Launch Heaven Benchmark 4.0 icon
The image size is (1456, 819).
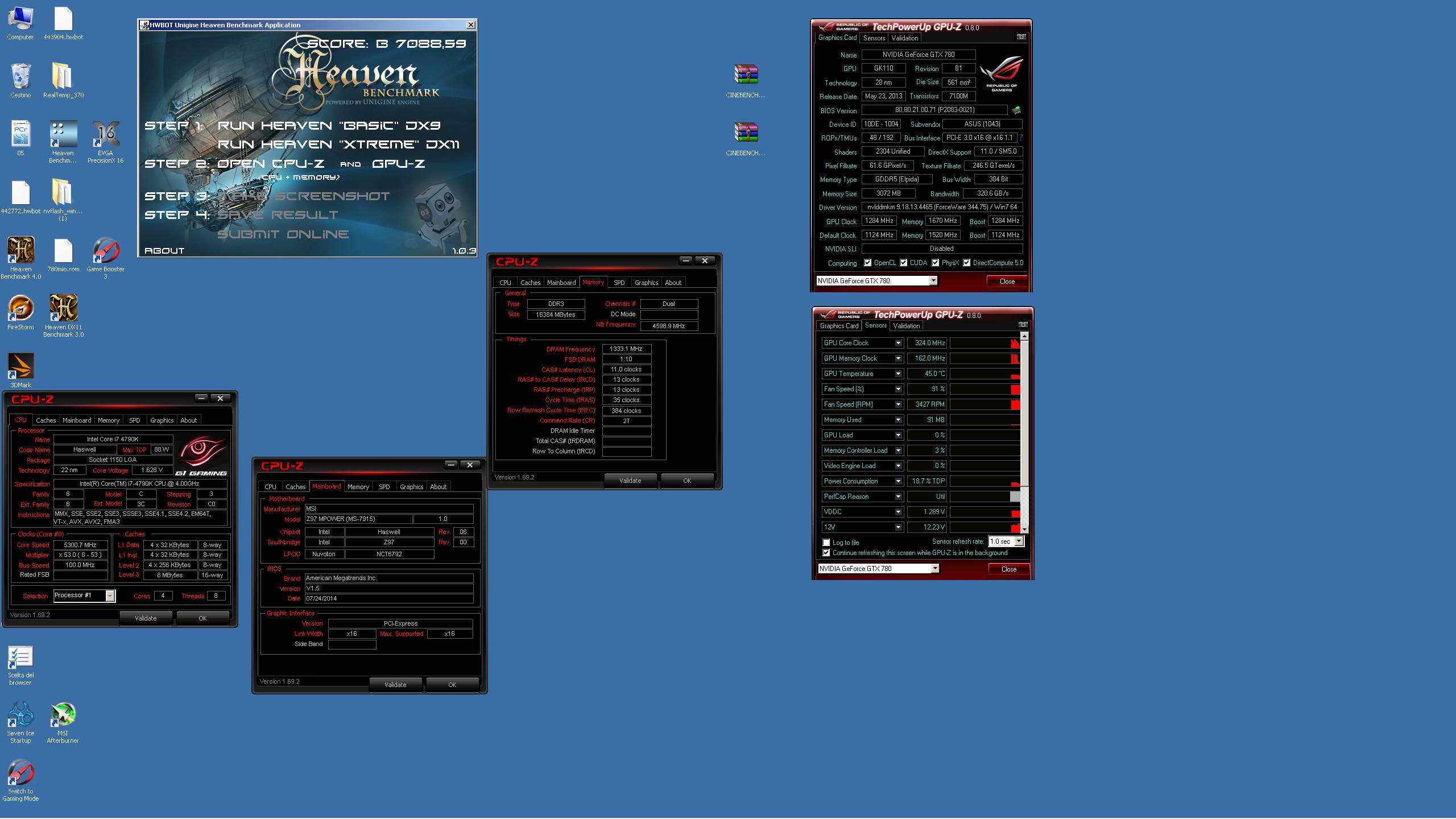tap(20, 258)
